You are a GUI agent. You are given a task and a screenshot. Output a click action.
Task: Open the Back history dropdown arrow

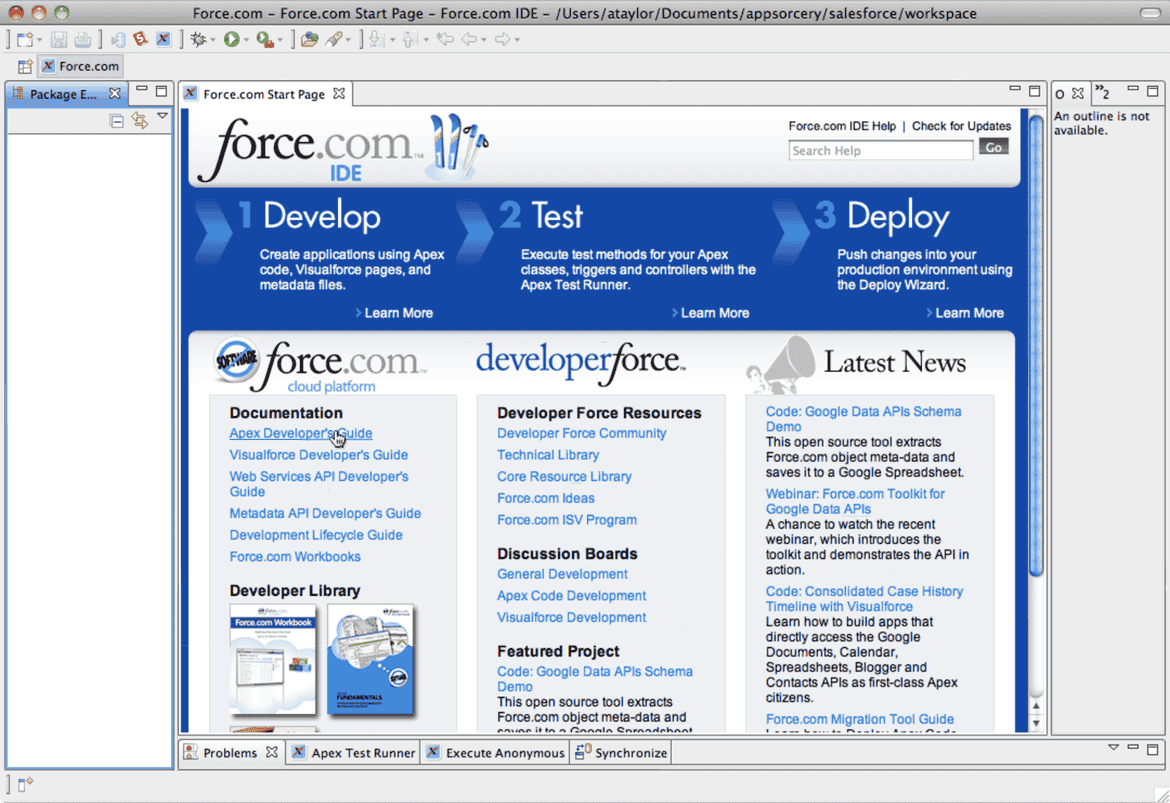click(x=484, y=40)
